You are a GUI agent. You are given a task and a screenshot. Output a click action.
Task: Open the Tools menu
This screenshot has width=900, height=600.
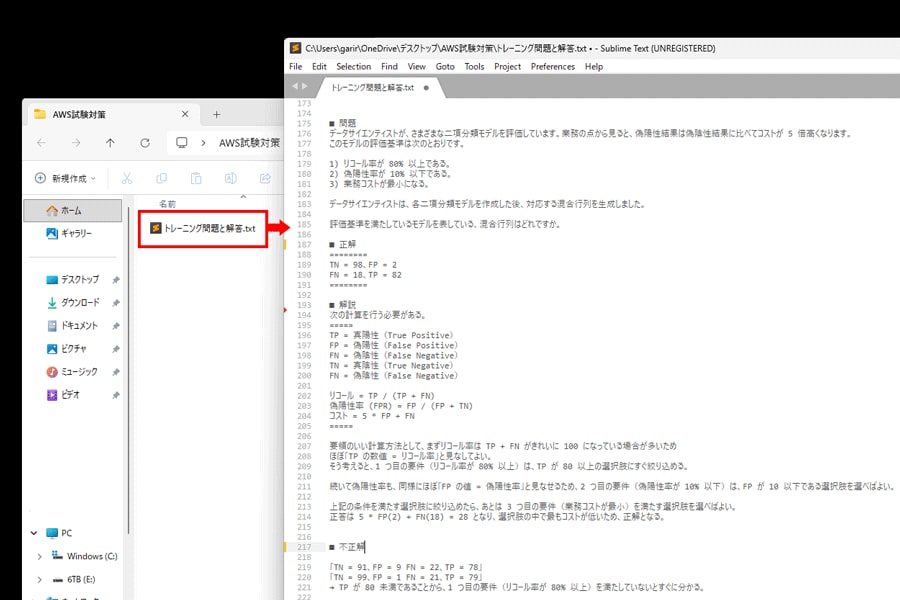(474, 67)
